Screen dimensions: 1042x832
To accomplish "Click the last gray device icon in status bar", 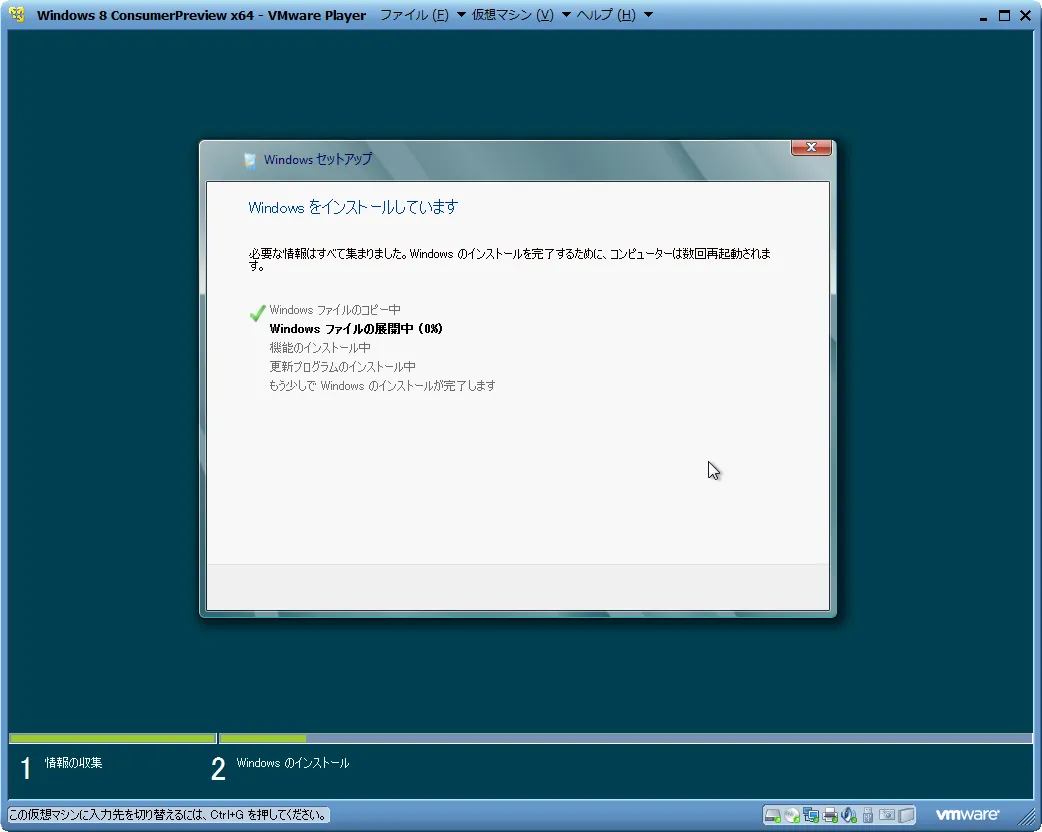I will pos(906,815).
